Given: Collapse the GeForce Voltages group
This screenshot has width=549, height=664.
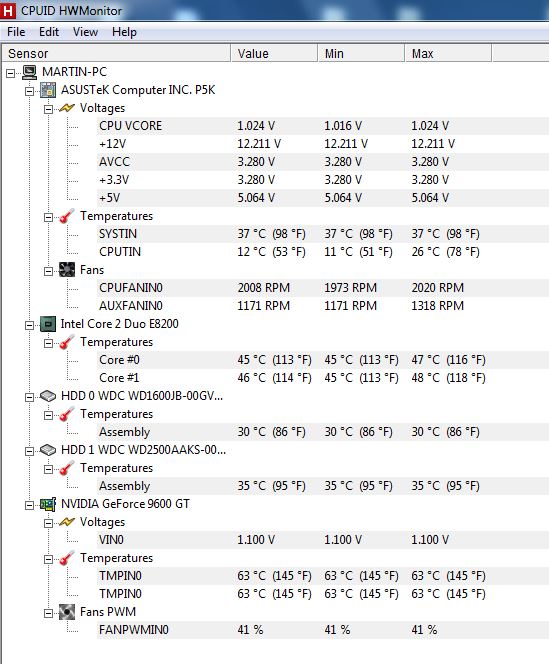Looking at the screenshot, I should (x=49, y=523).
